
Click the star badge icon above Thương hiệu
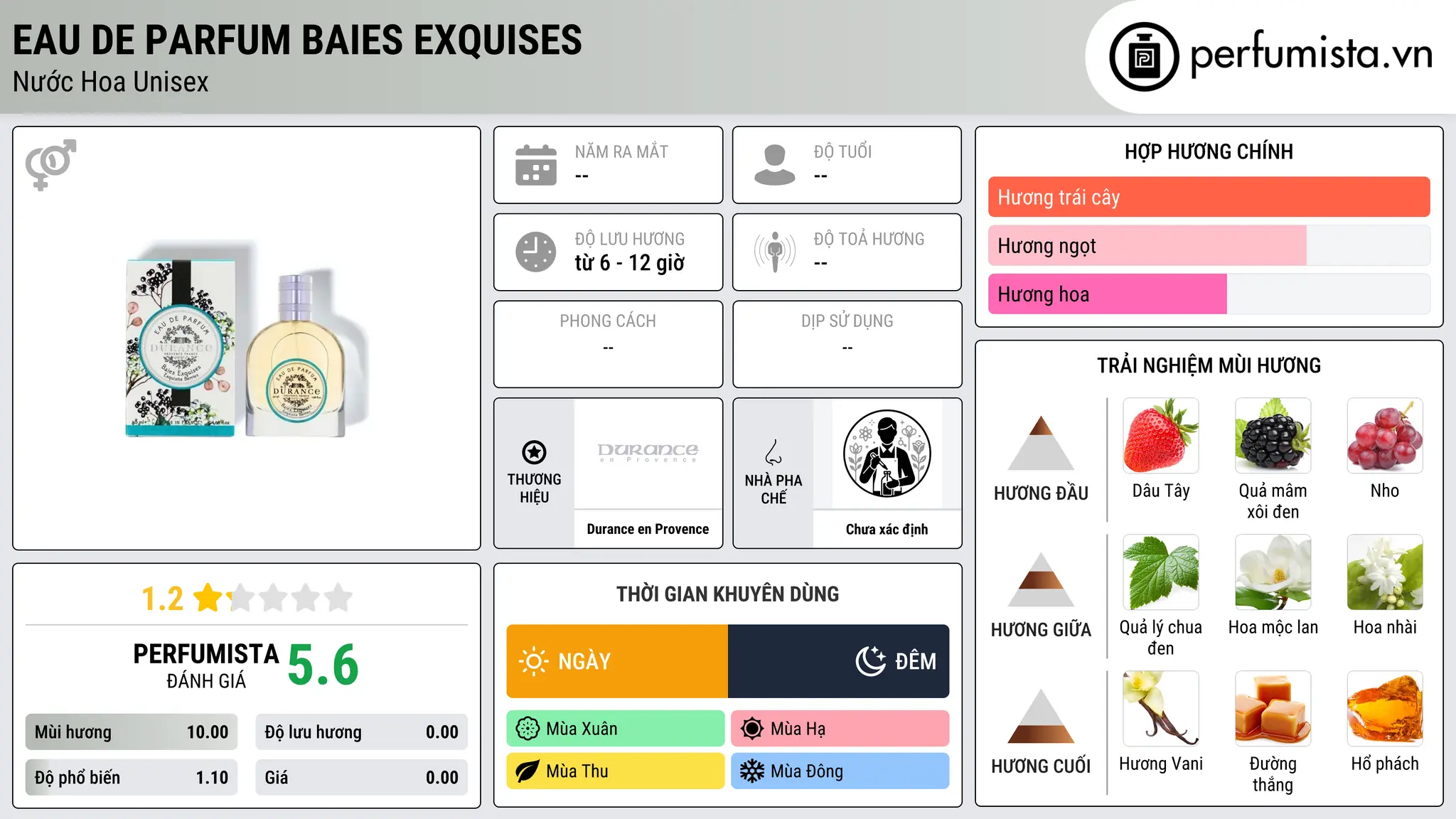pyautogui.click(x=534, y=452)
